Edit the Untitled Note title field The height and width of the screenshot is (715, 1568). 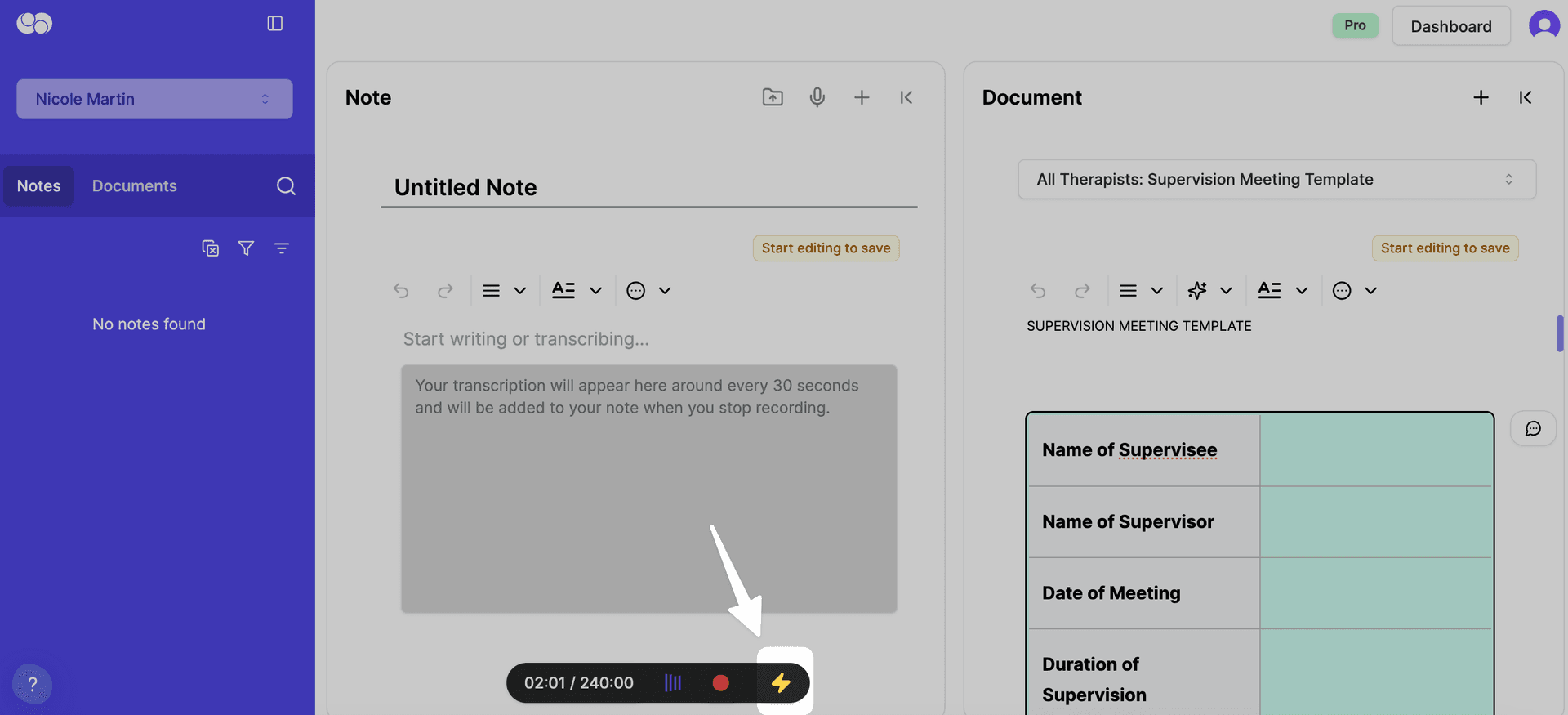point(649,187)
